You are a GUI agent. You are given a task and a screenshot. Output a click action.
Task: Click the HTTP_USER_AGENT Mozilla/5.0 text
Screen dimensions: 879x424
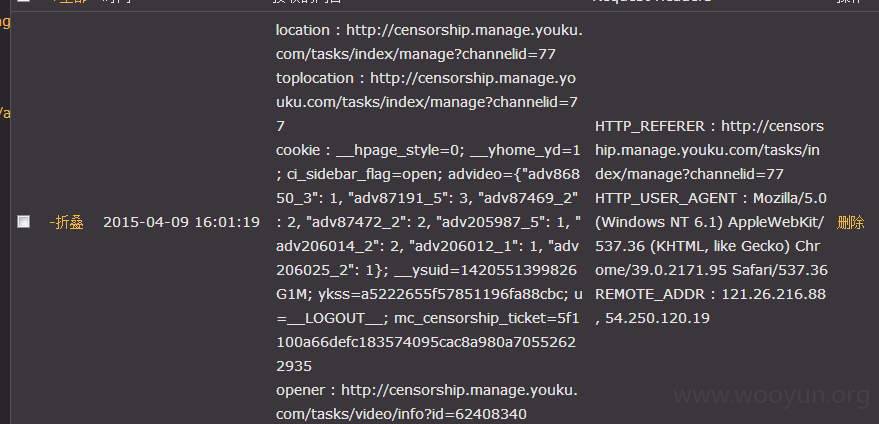pyautogui.click(x=711, y=198)
